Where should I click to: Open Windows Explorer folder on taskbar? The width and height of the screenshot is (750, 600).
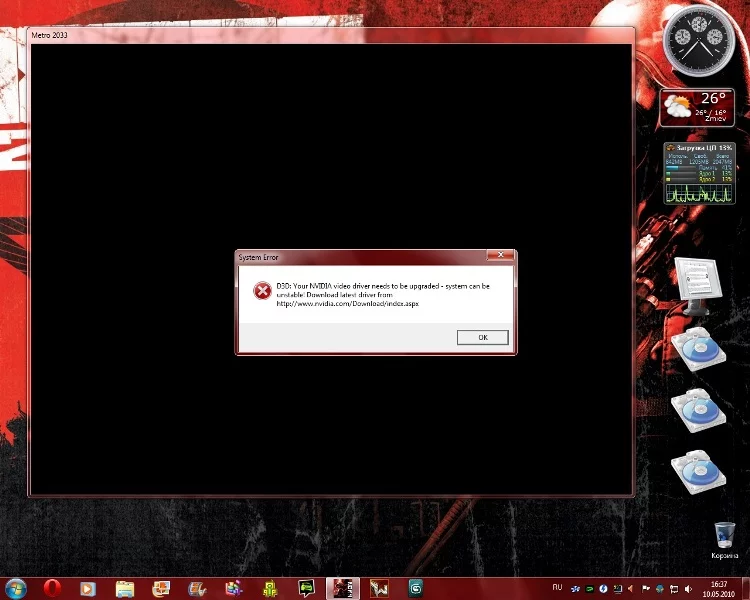coord(125,589)
